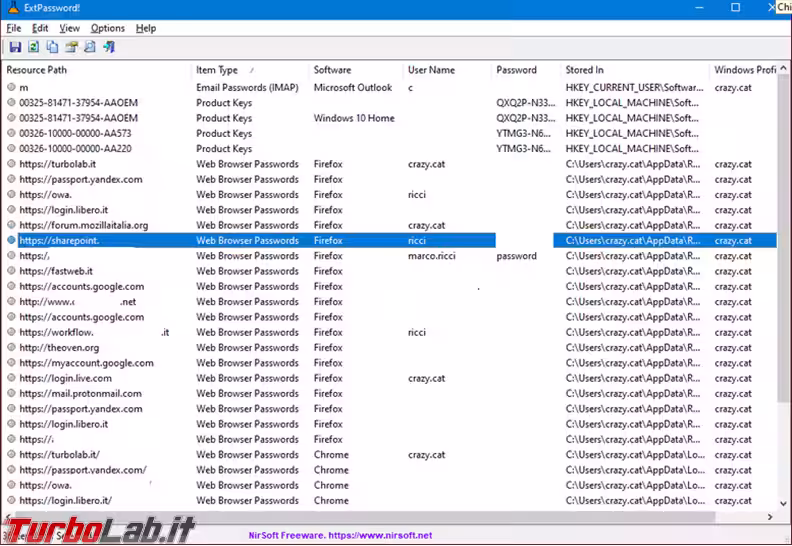Click the Software column header

point(332,71)
